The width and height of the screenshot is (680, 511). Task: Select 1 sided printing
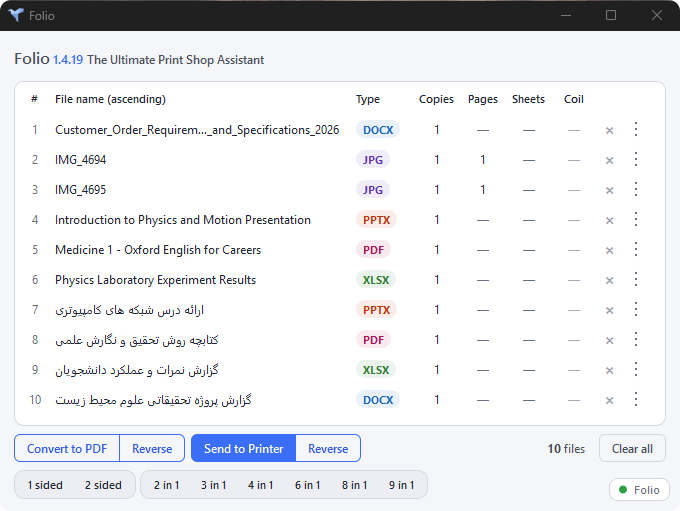point(45,485)
